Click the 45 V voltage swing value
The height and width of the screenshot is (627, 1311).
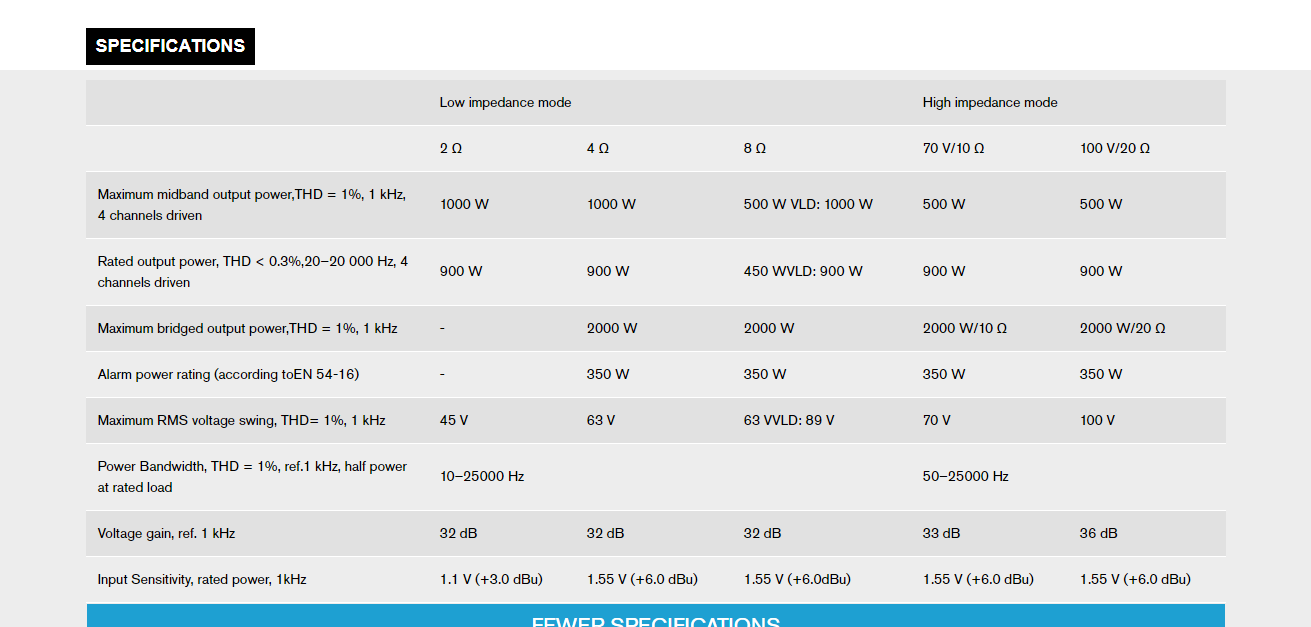(454, 421)
